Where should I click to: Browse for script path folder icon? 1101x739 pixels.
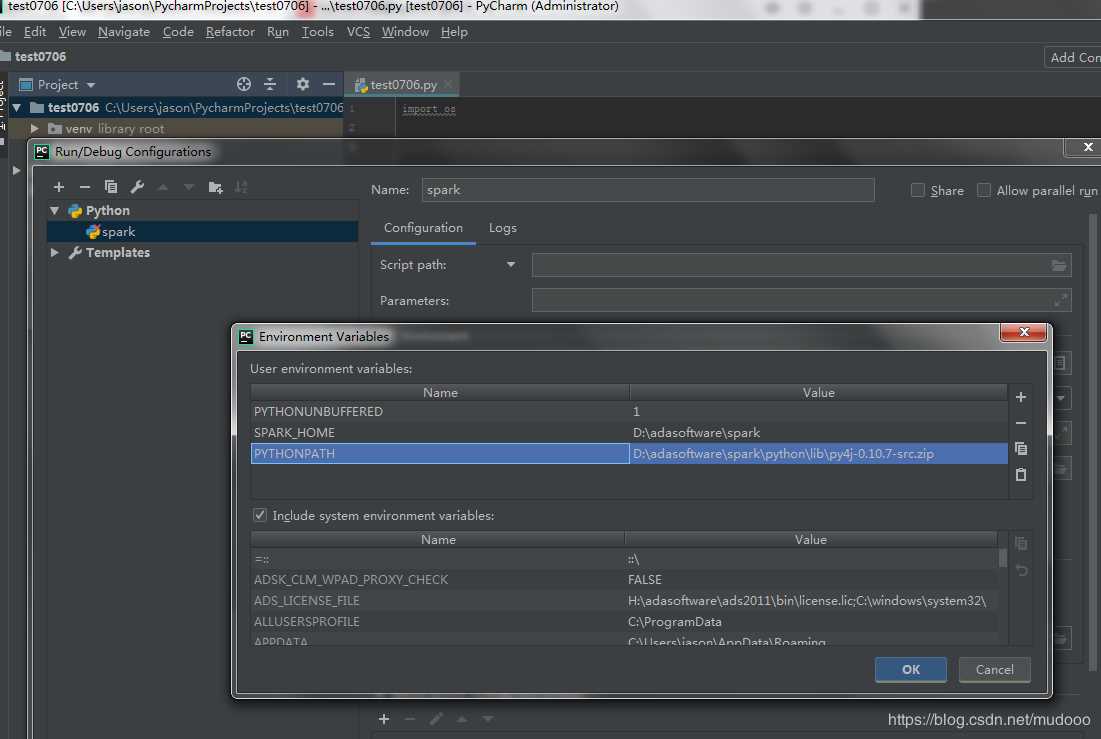[x=1059, y=266]
